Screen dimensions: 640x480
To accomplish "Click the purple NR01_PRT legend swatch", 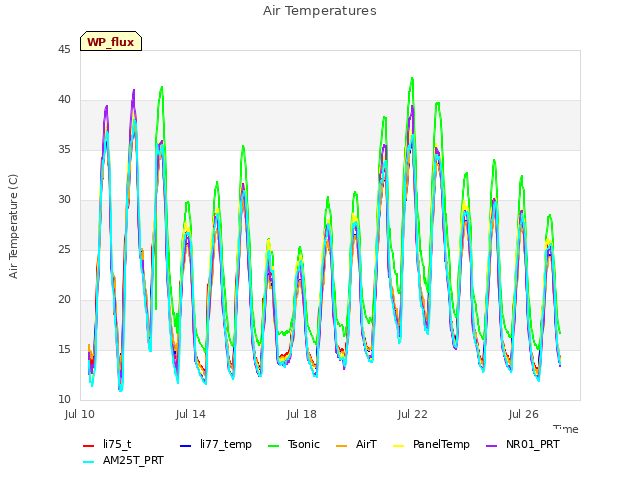I will click(x=491, y=446).
